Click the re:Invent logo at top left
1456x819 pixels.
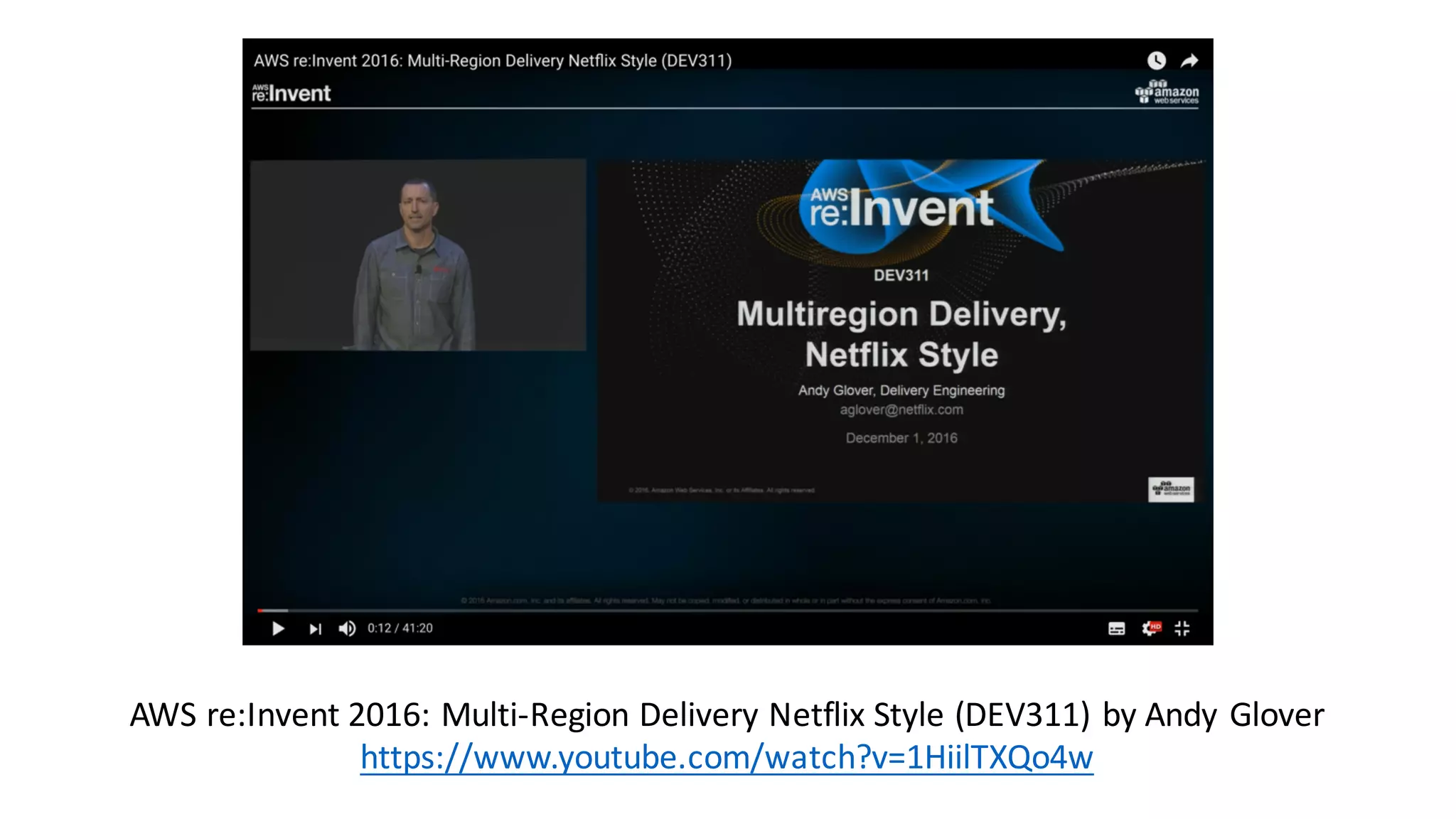[291, 92]
